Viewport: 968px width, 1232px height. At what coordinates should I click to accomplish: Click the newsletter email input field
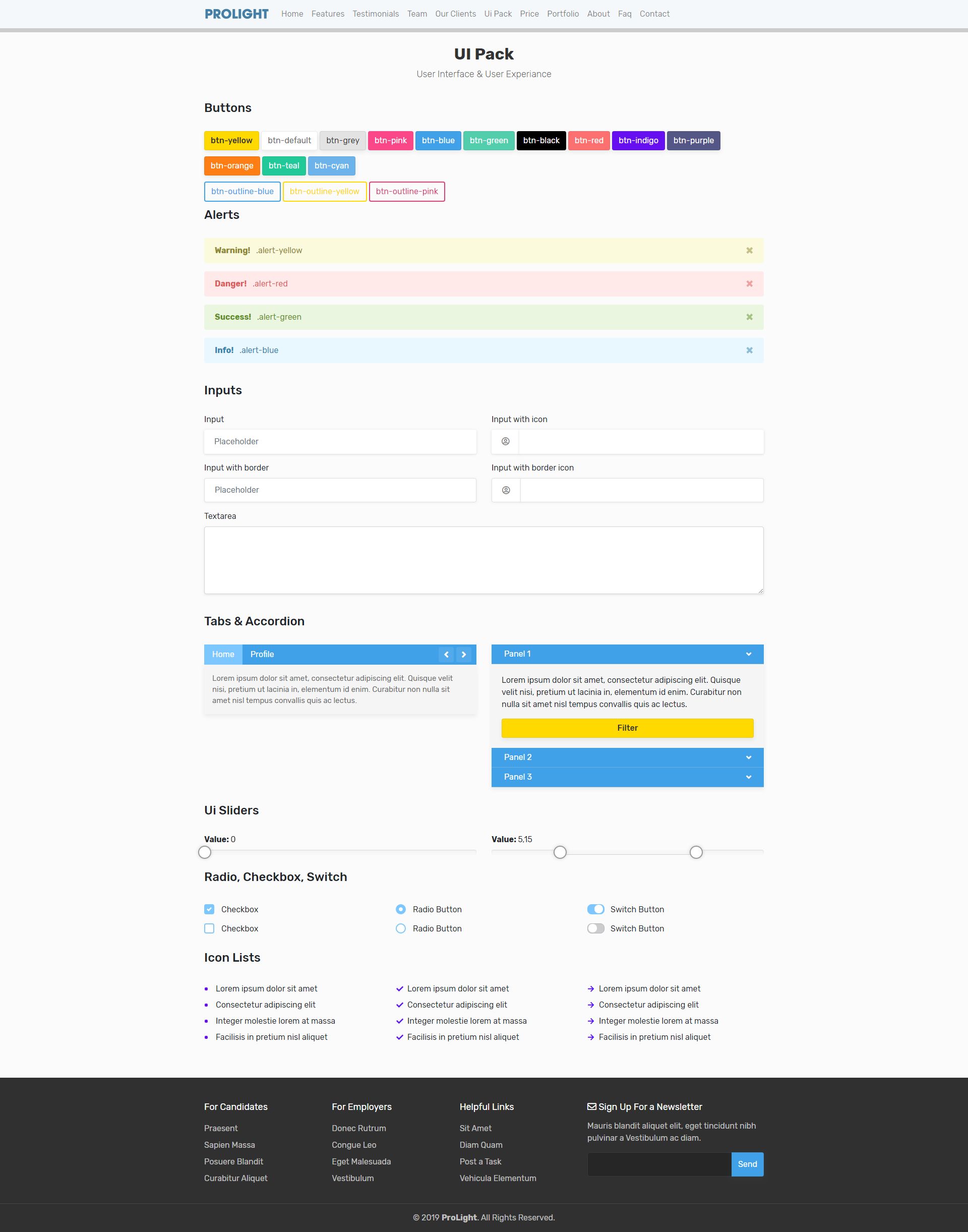coord(659,1164)
